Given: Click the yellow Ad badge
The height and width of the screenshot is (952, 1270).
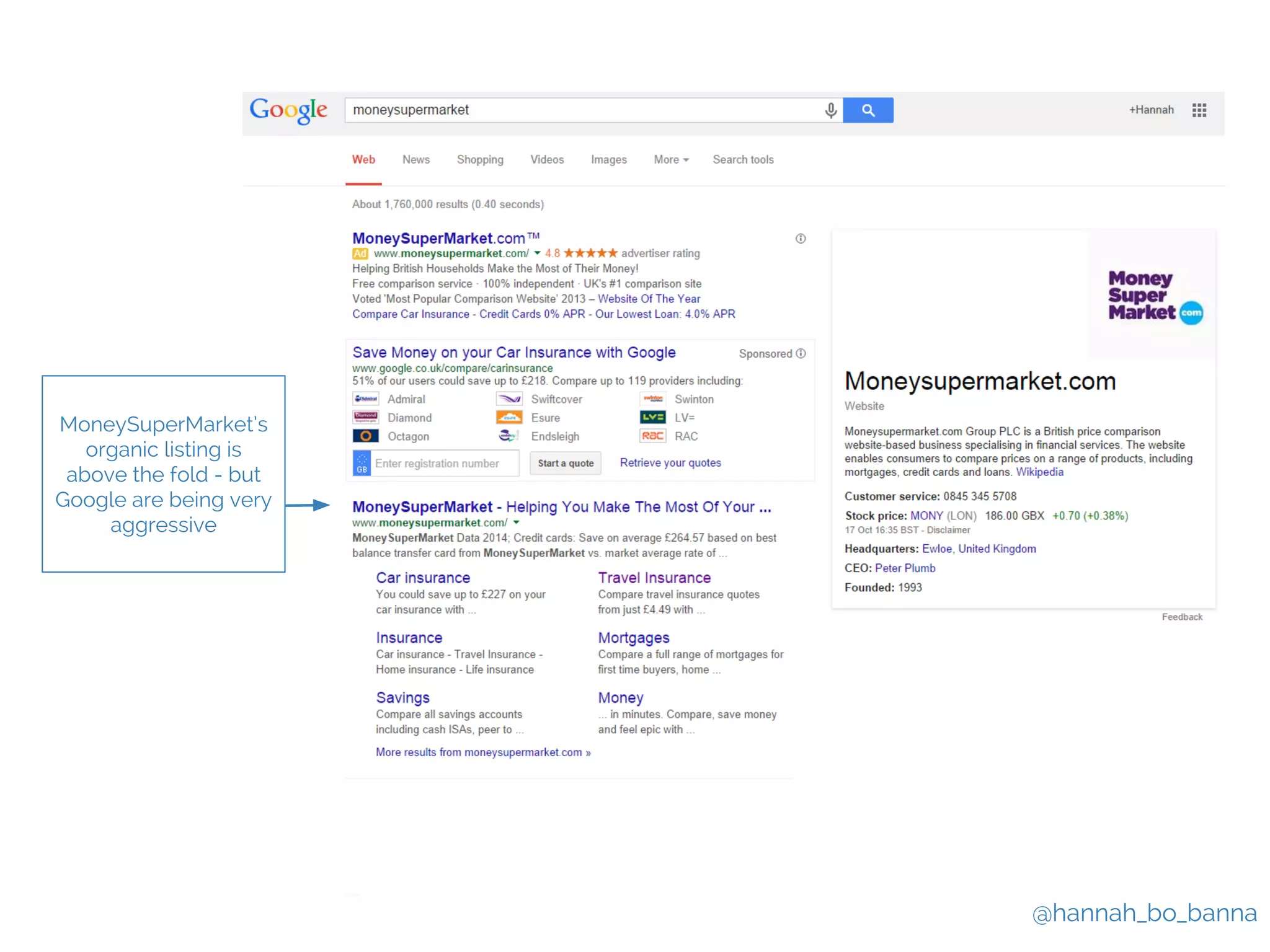Looking at the screenshot, I should click(360, 253).
